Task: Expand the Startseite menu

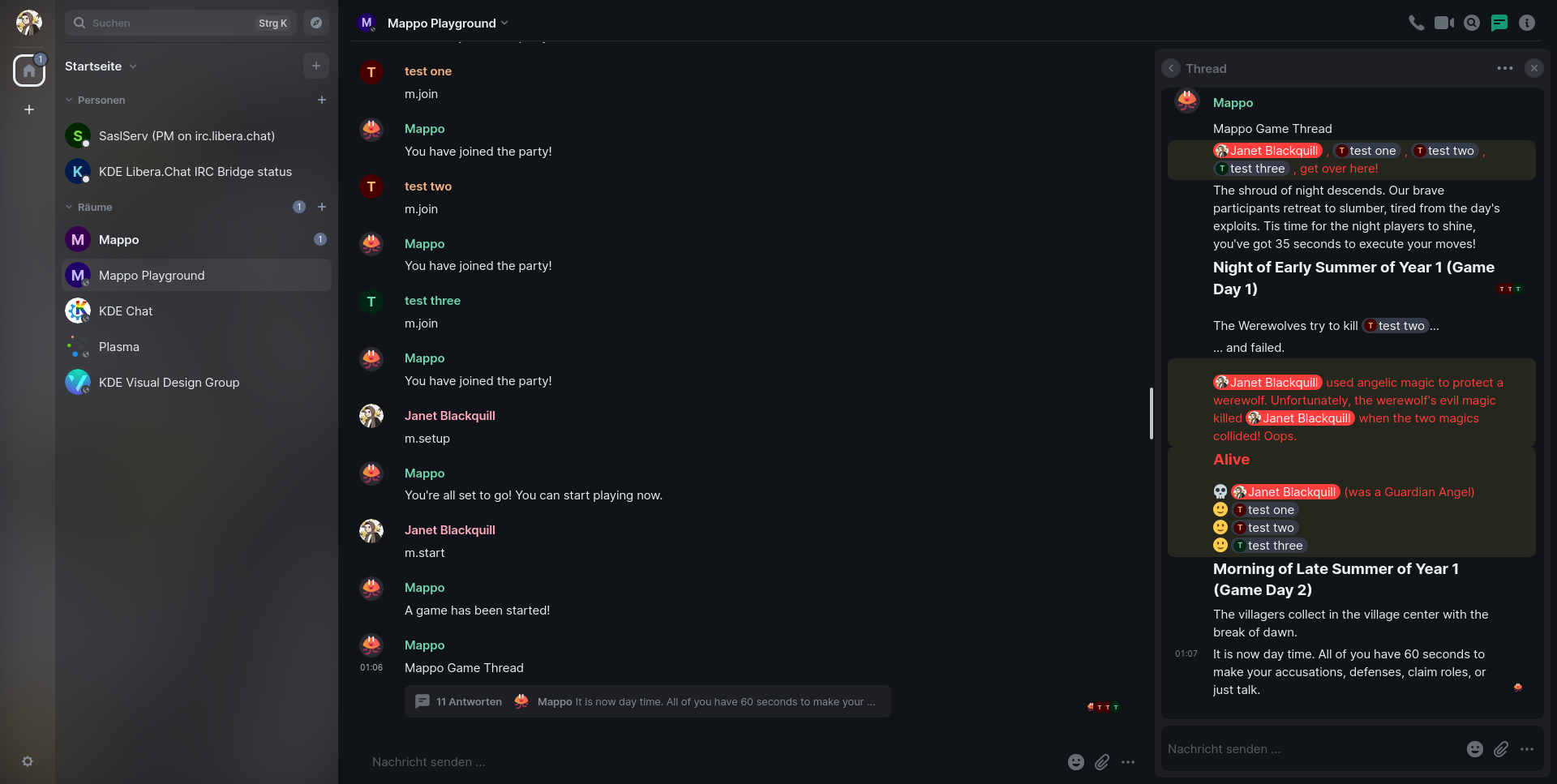Action: tap(101, 66)
